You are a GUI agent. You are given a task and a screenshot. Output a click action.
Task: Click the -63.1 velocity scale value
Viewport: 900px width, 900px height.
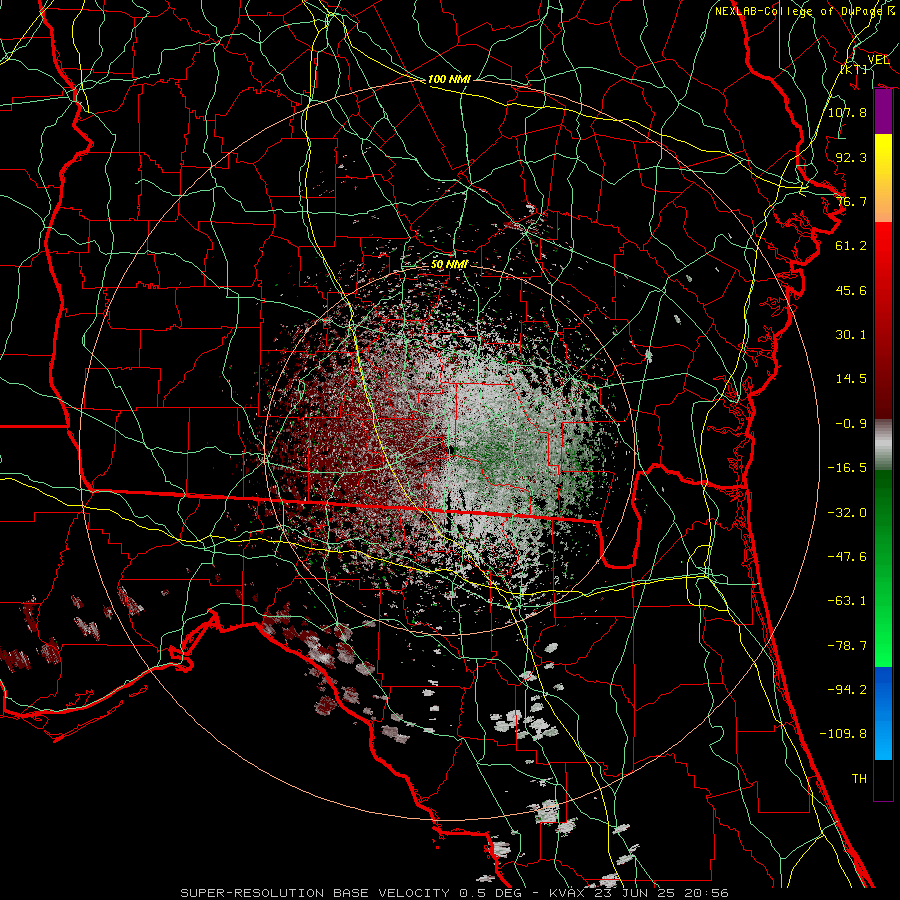pyautogui.click(x=847, y=601)
